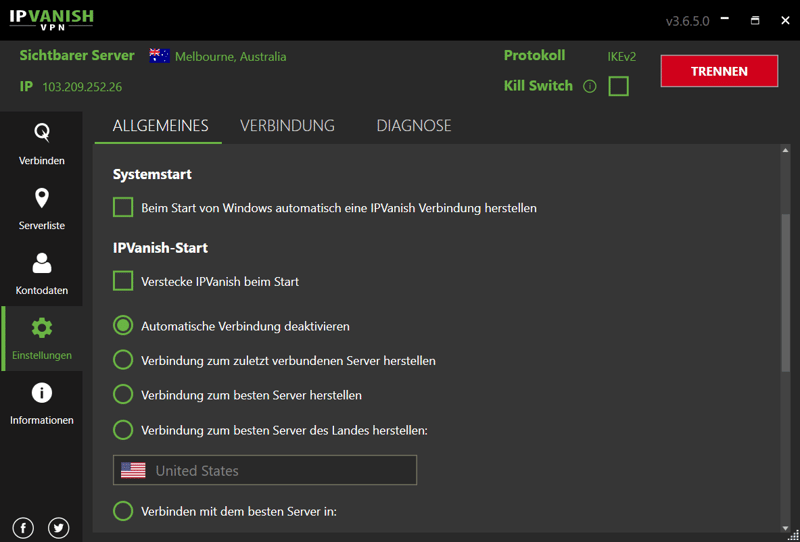Image resolution: width=800 pixels, height=542 pixels.
Task: Click the Melbourne, Australia server text
Action: [x=231, y=57]
